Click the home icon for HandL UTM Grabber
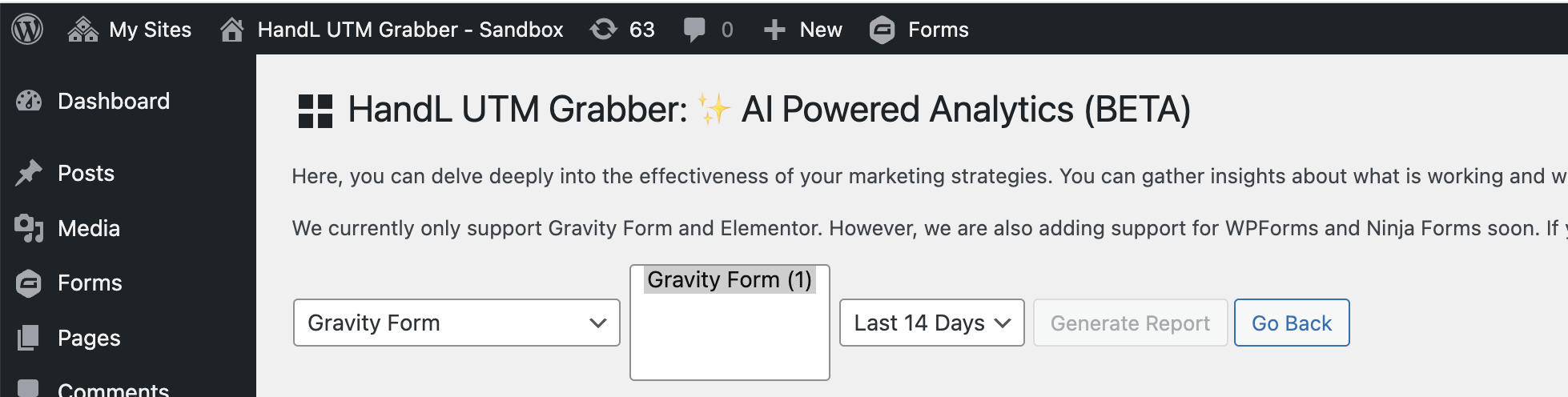This screenshot has width=1568, height=397. click(232, 30)
